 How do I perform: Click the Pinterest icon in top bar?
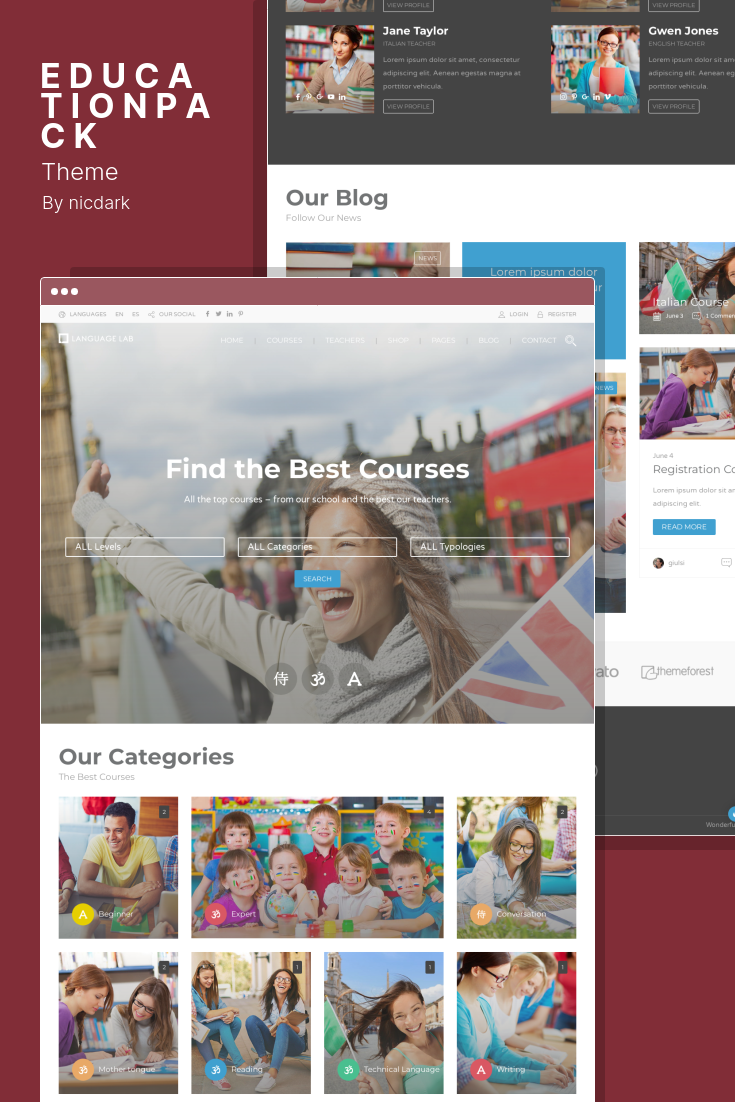(240, 314)
